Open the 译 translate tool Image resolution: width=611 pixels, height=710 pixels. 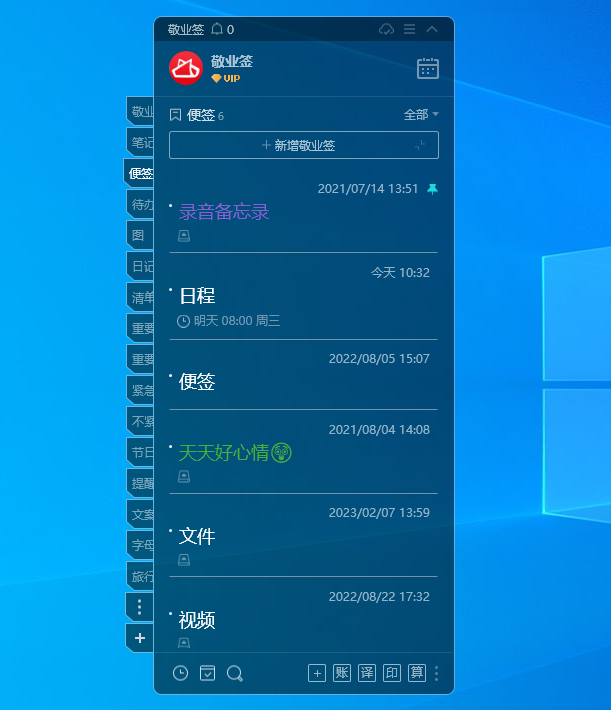pos(367,673)
